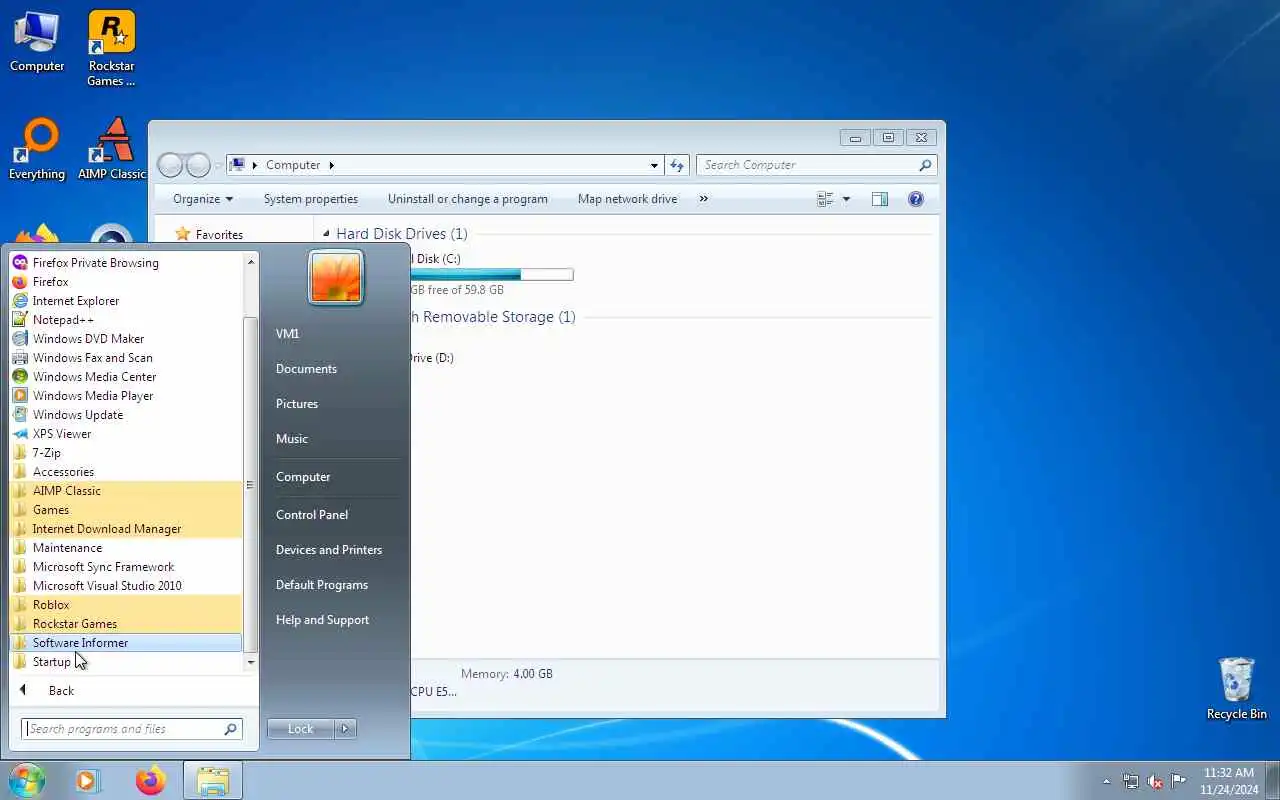Open the Organize menu in Explorer

tap(202, 199)
